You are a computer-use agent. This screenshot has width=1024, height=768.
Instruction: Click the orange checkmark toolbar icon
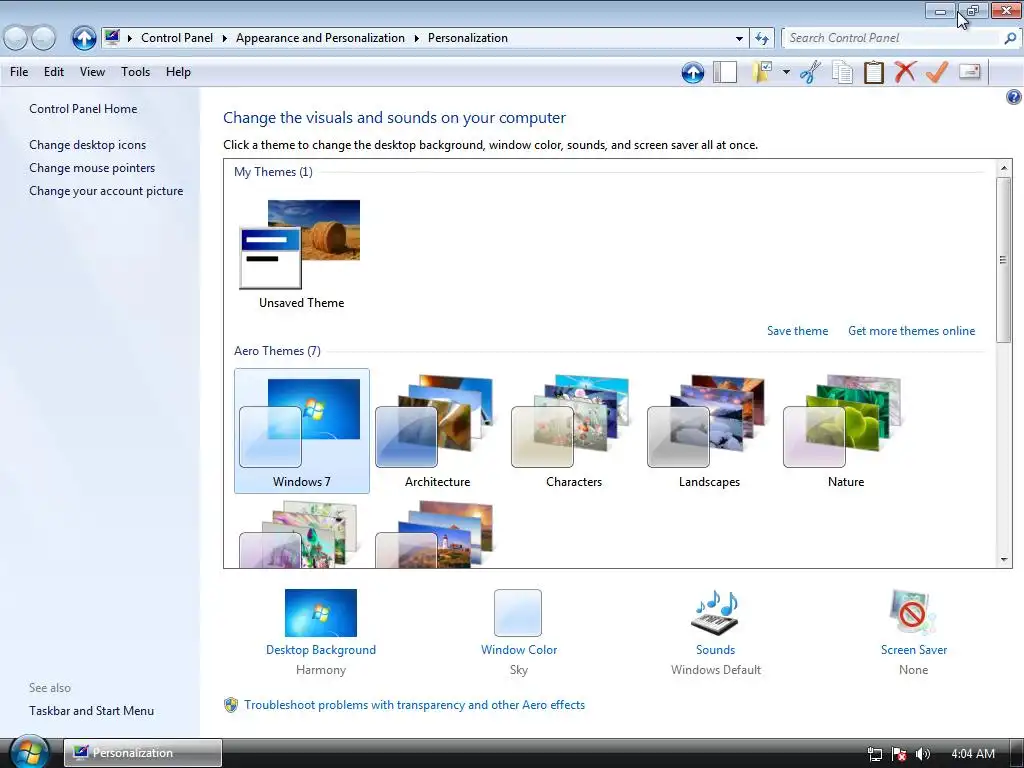(936, 71)
